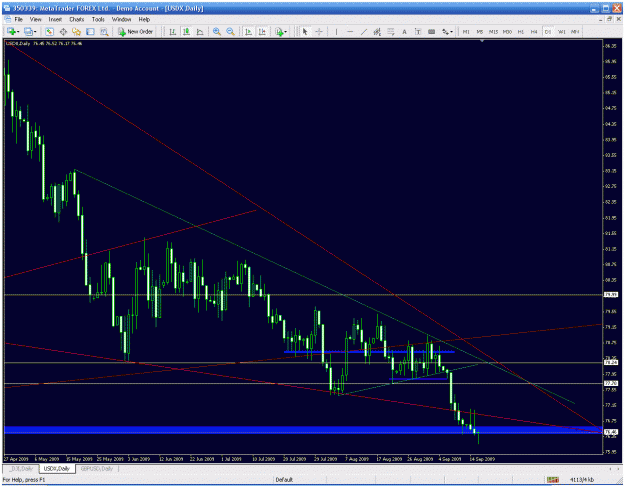Open the Help menu
This screenshot has width=625, height=486.
(x=144, y=19)
